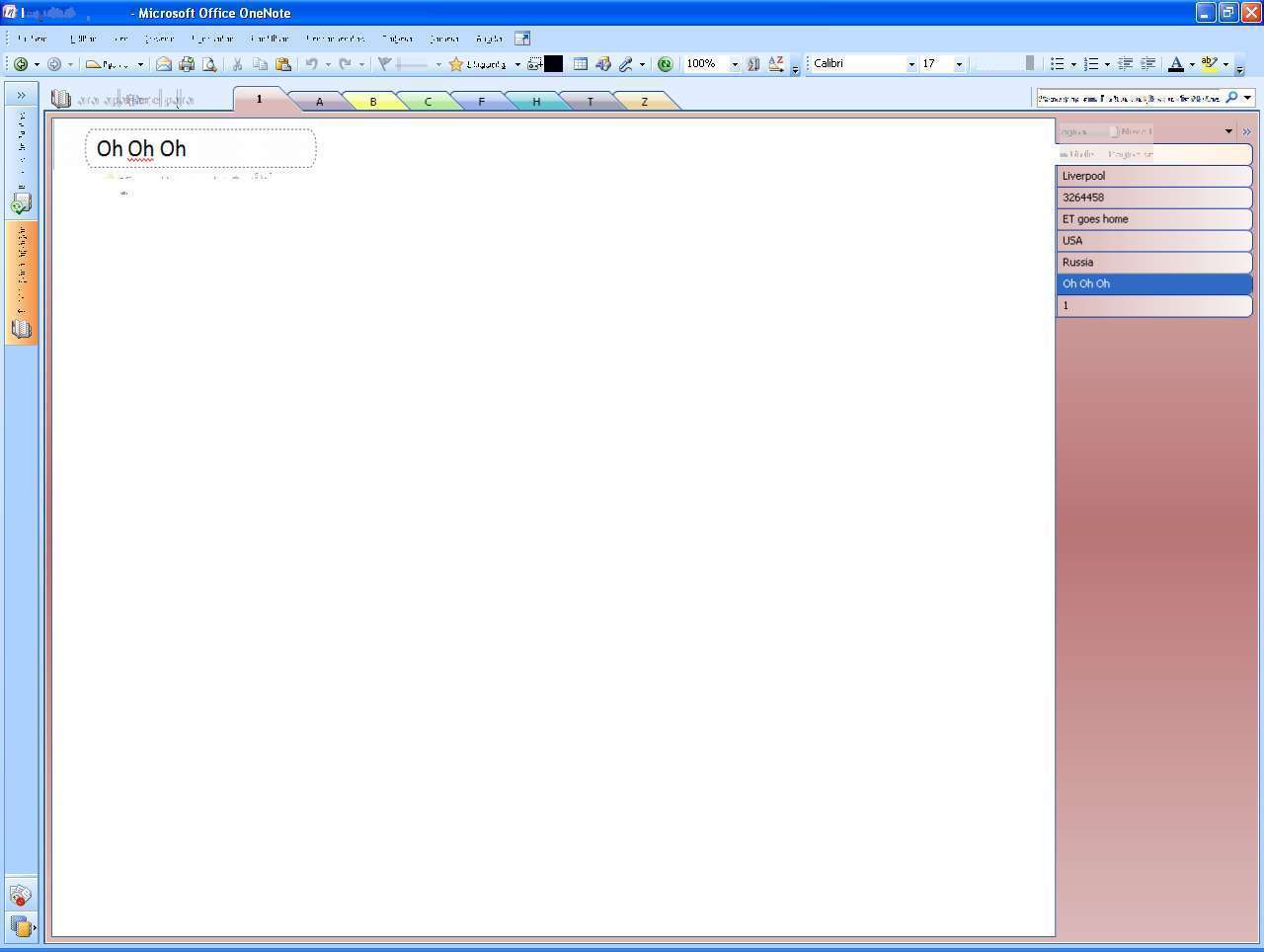Open the Undo history dropdown arrow
This screenshot has height=952, width=1264.
(x=328, y=64)
